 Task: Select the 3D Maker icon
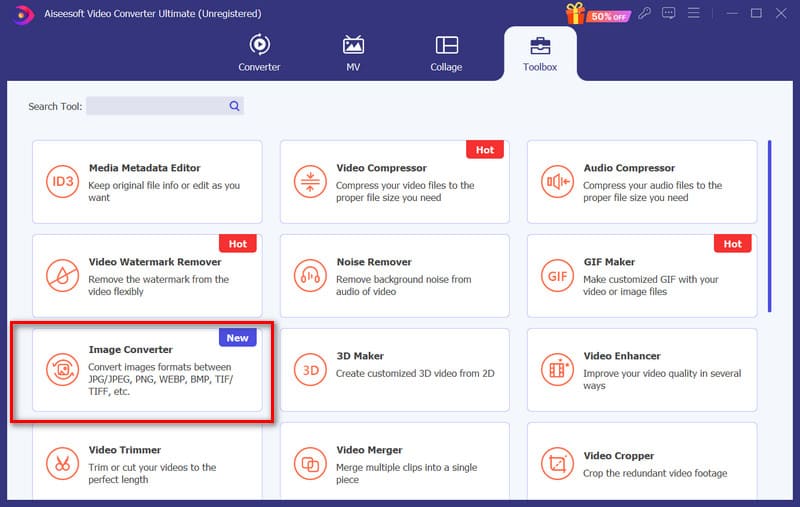309,370
